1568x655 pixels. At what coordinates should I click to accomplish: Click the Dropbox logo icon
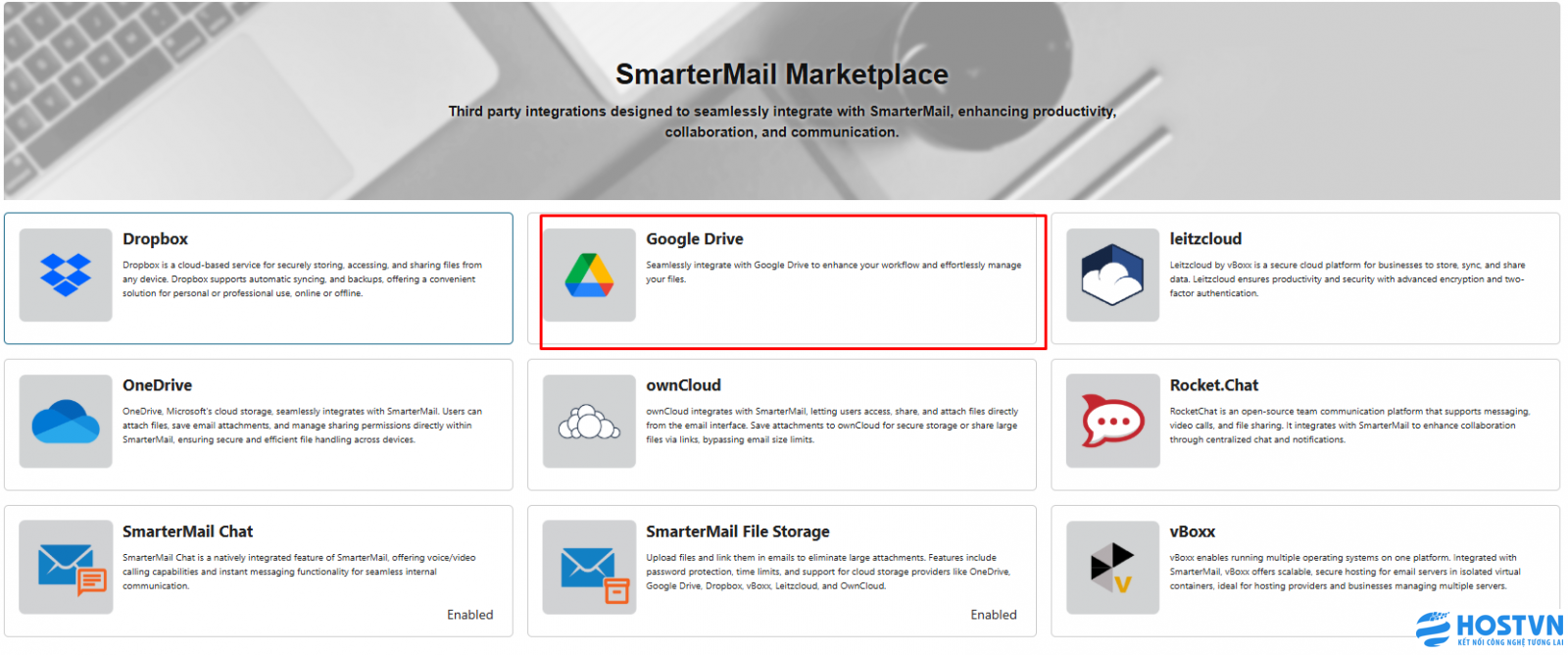[x=66, y=275]
